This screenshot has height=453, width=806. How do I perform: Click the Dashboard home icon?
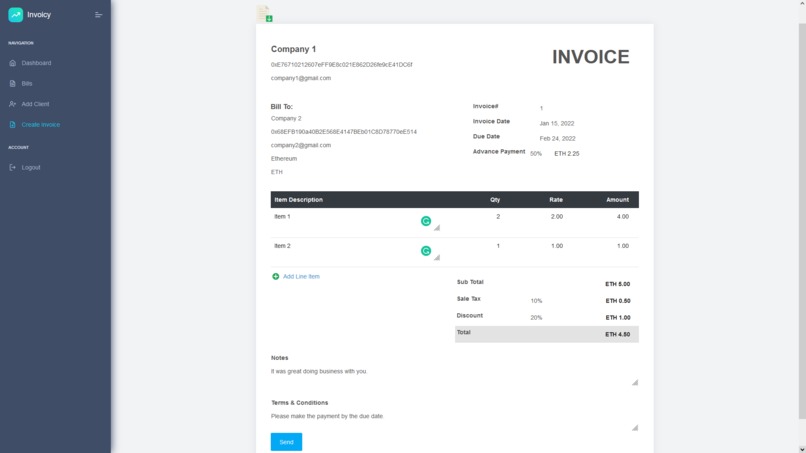pyautogui.click(x=13, y=63)
